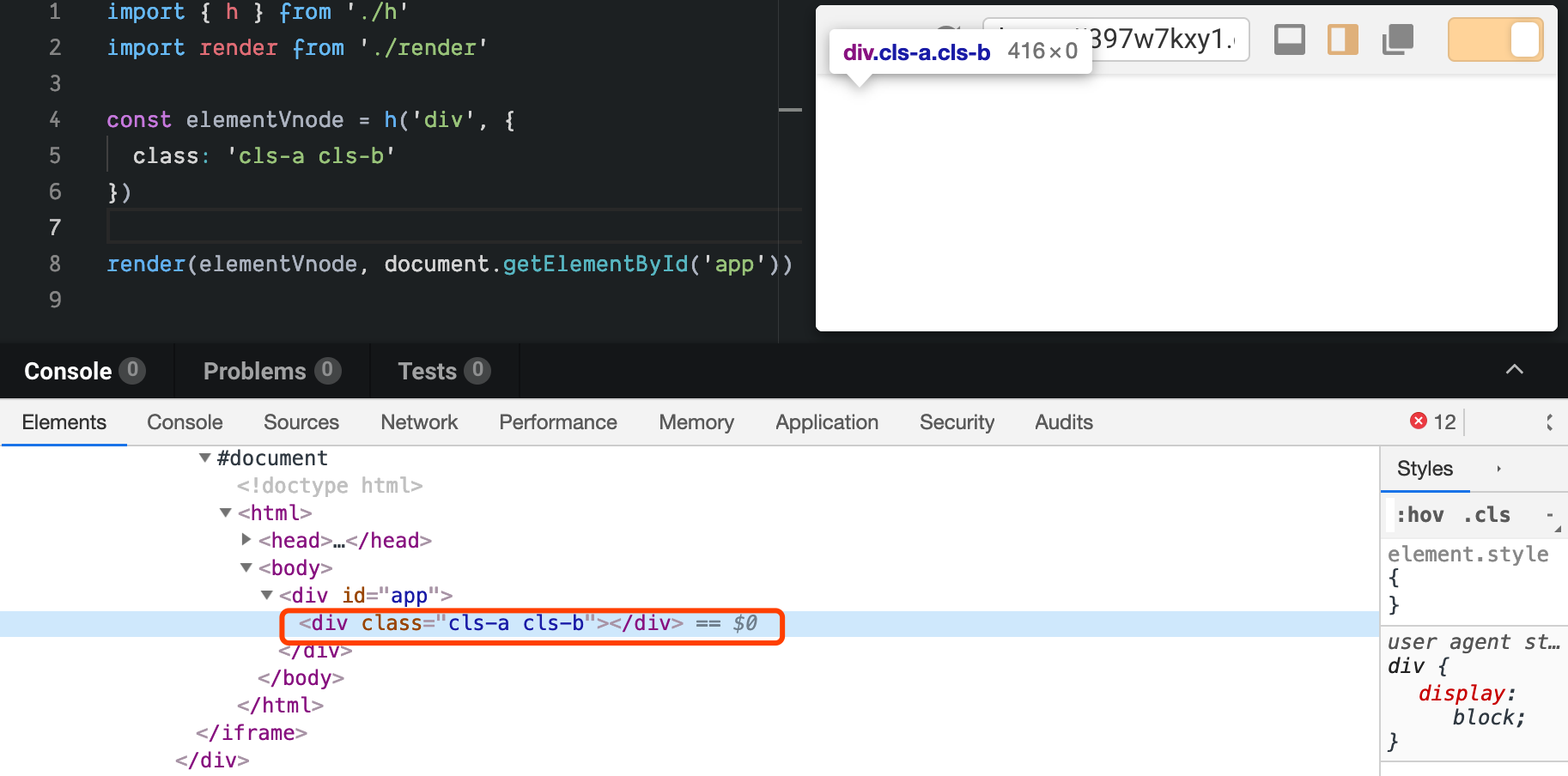Toggle the .cls class editor button
Image resolution: width=1568 pixels, height=776 pixels.
click(1486, 515)
